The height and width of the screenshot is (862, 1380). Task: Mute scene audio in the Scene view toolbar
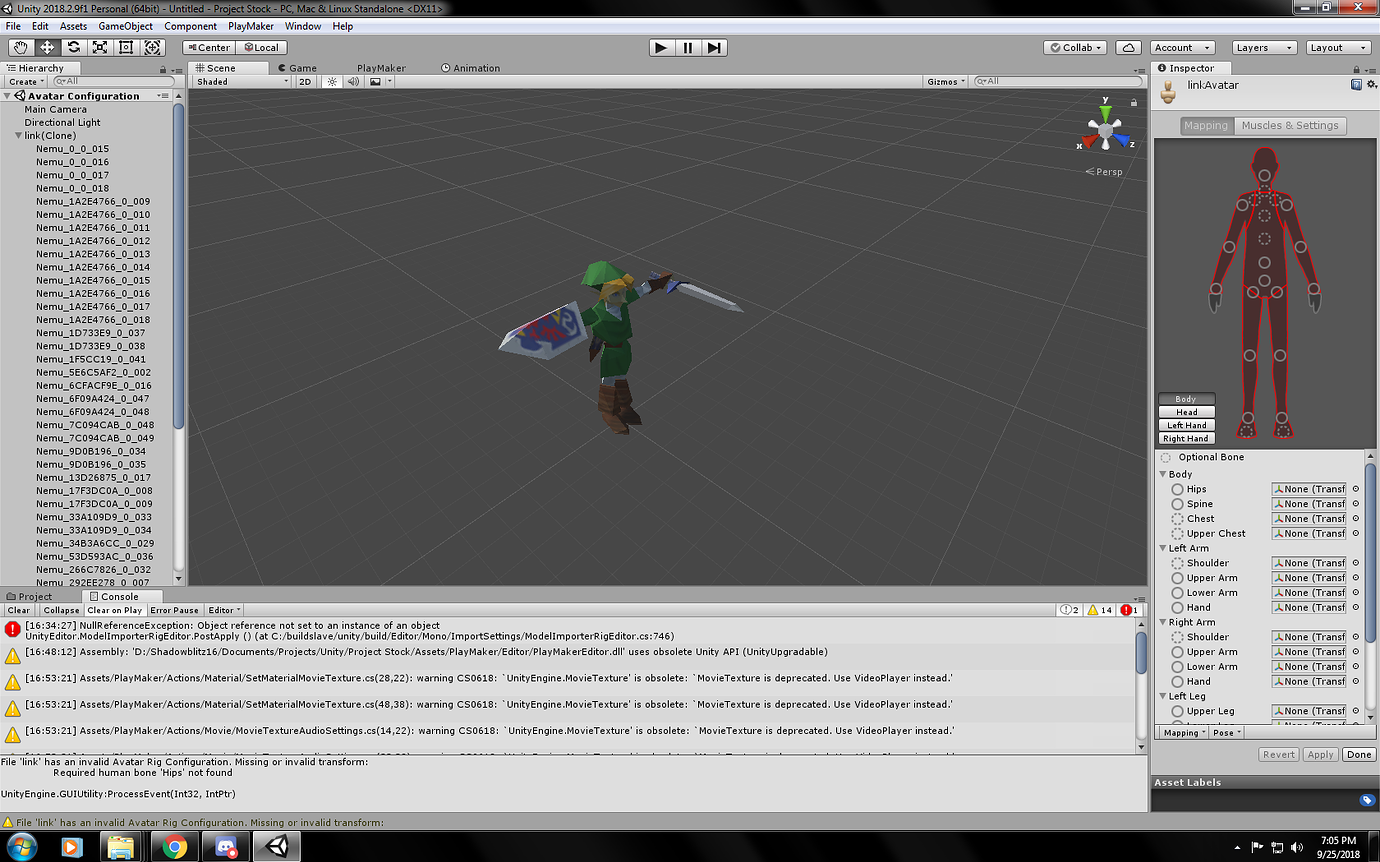[352, 81]
